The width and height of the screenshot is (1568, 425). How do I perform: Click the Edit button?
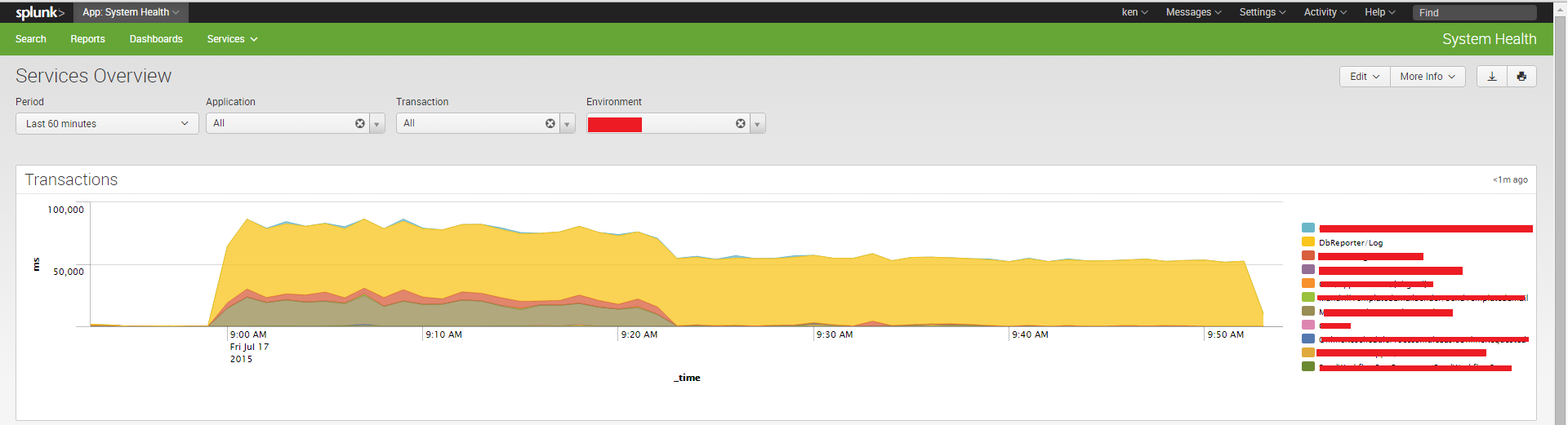pyautogui.click(x=1364, y=76)
